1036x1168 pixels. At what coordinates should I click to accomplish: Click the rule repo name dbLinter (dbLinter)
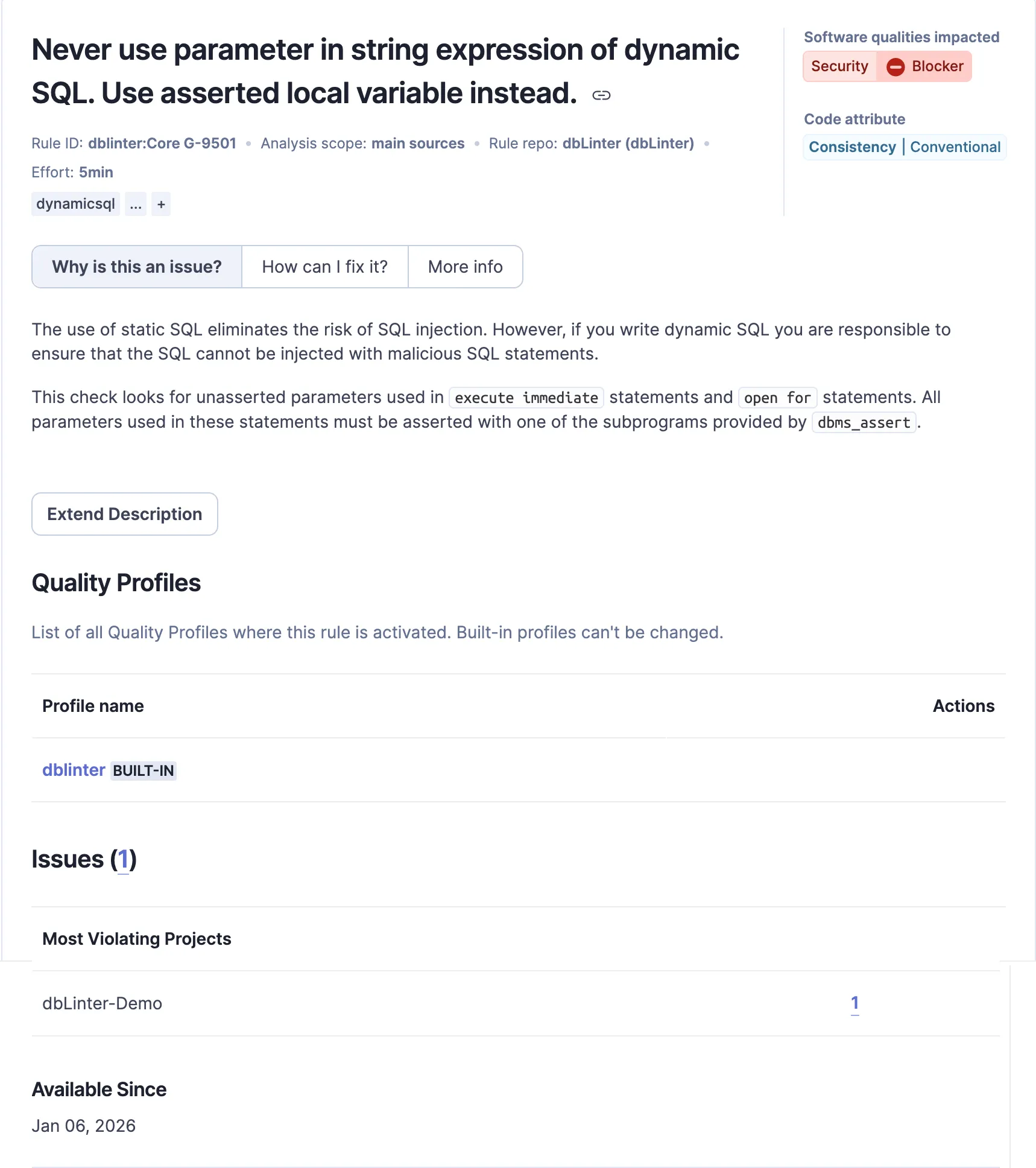pyautogui.click(x=628, y=144)
